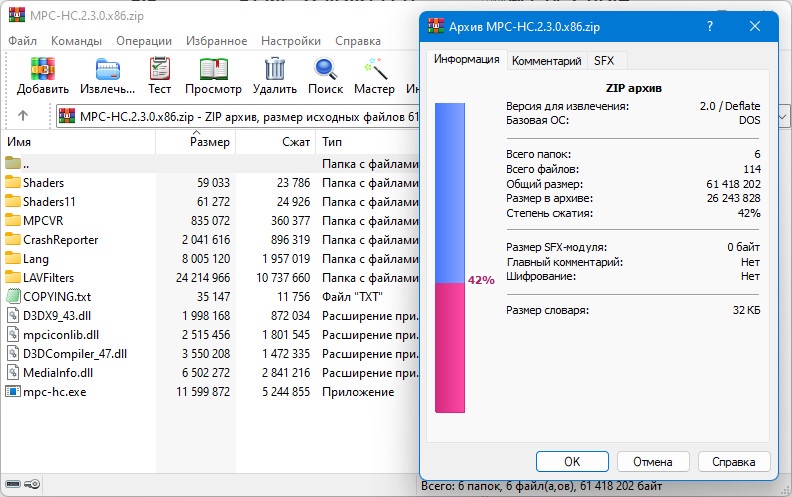Image resolution: width=792 pixels, height=497 pixels.
Task: Click the CrashReporter folder icon
Action: (x=13, y=239)
